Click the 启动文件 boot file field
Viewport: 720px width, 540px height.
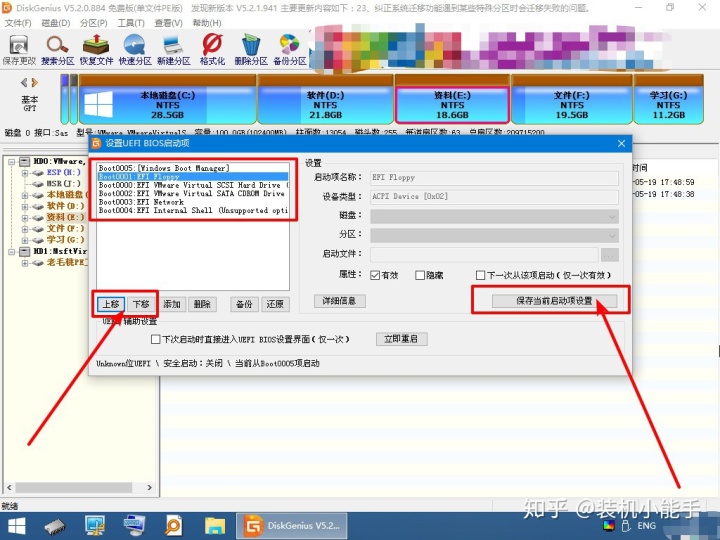tap(484, 254)
